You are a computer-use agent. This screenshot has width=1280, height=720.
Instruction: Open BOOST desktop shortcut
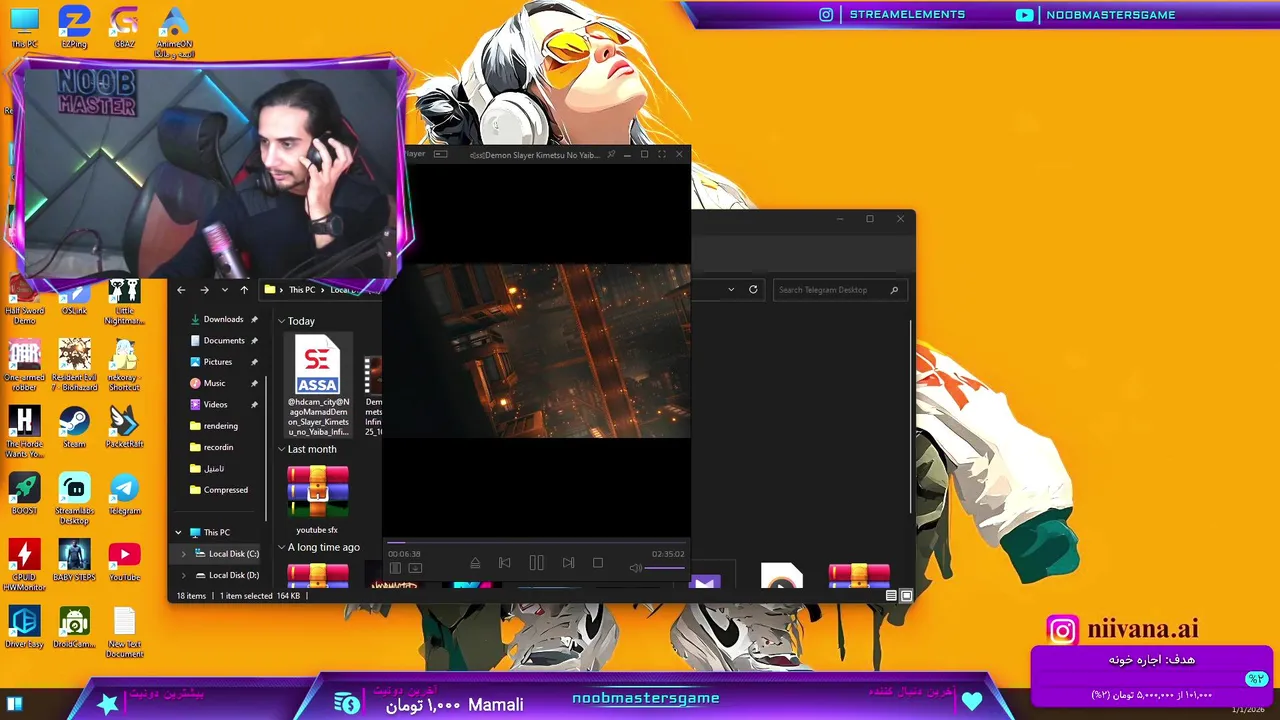[x=24, y=495]
